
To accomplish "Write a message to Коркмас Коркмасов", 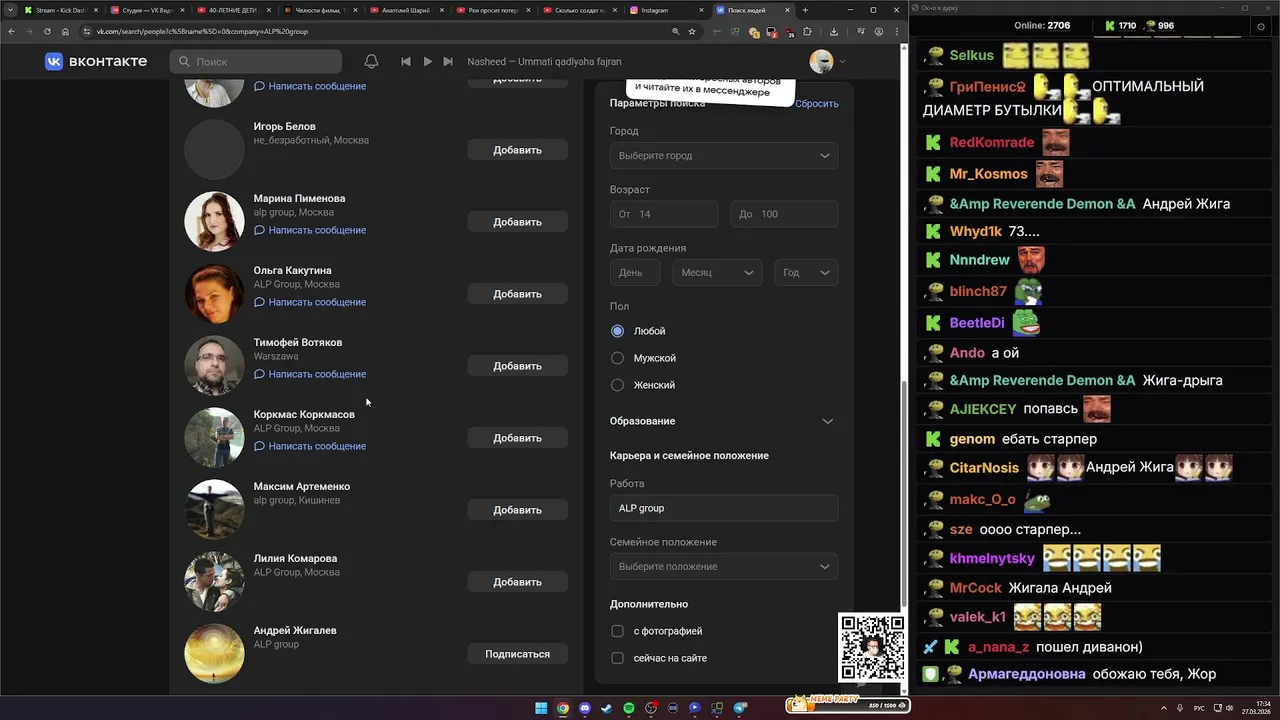I will pos(310,446).
